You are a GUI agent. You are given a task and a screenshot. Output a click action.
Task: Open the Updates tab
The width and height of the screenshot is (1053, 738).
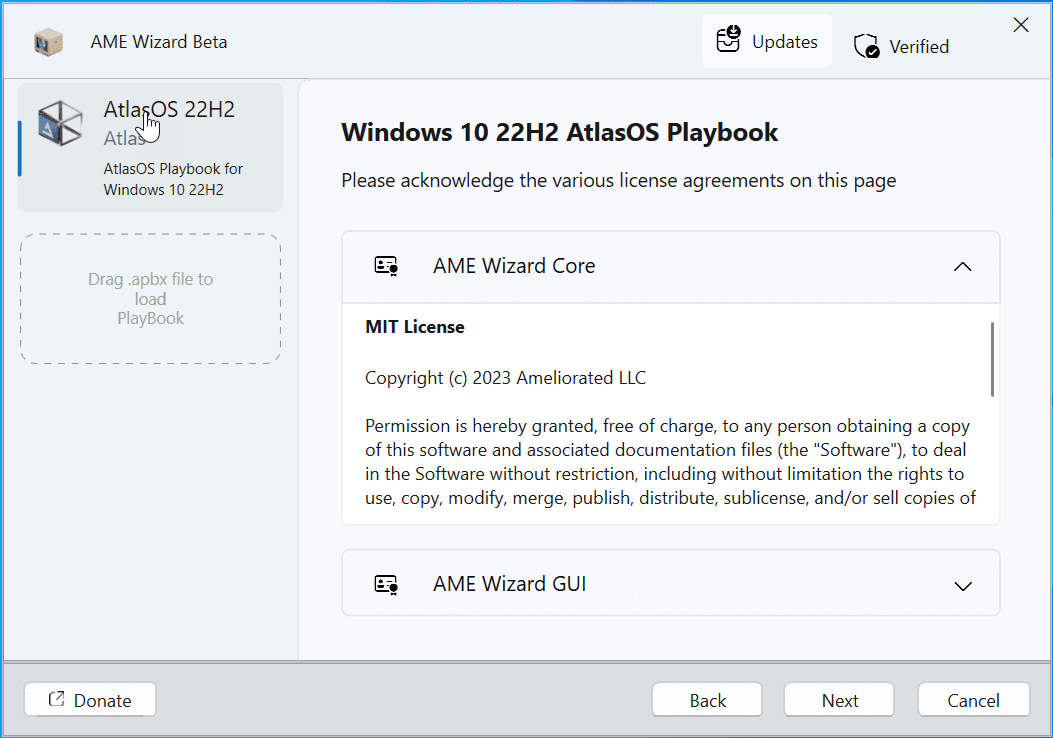[767, 41]
